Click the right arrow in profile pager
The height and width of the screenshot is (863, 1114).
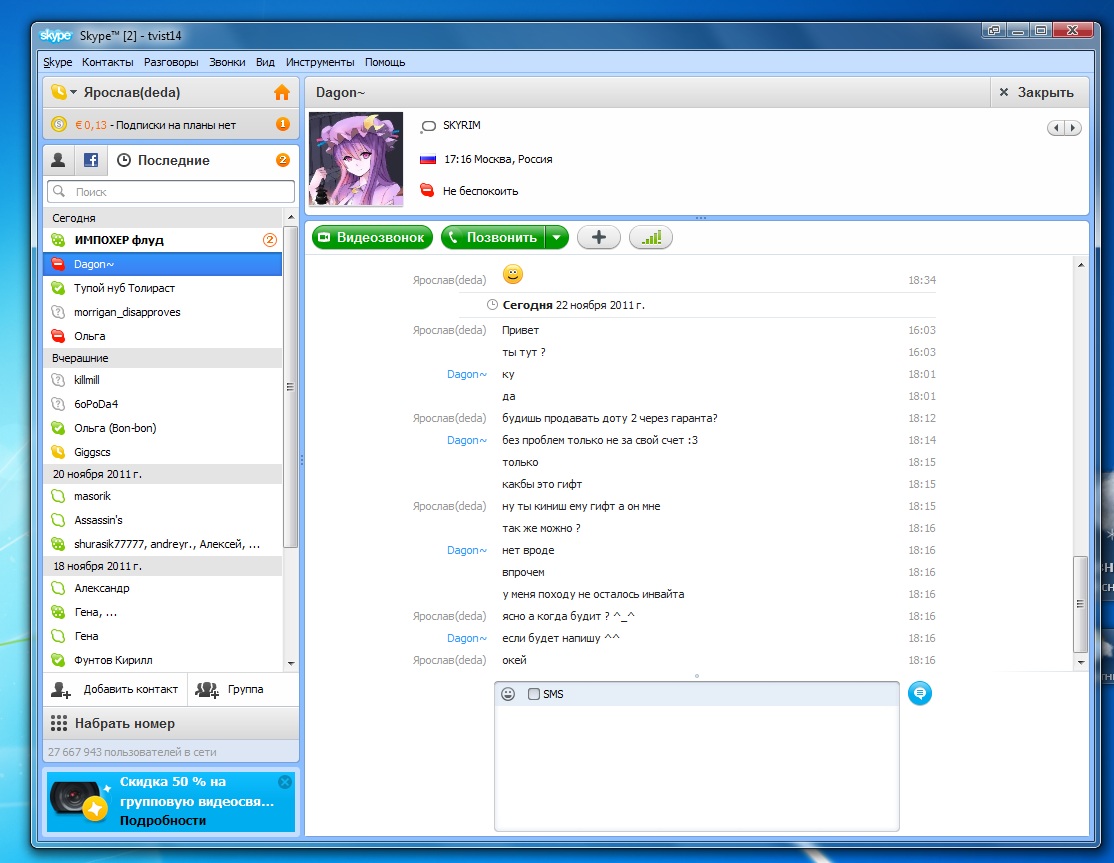[1073, 128]
